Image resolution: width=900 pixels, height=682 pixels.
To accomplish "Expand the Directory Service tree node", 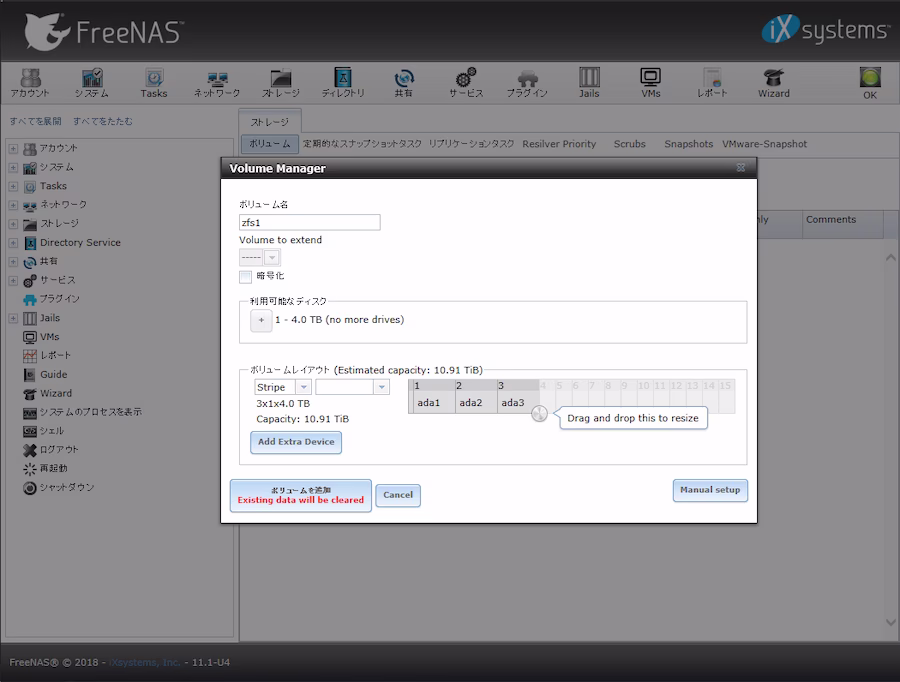I will [x=13, y=243].
